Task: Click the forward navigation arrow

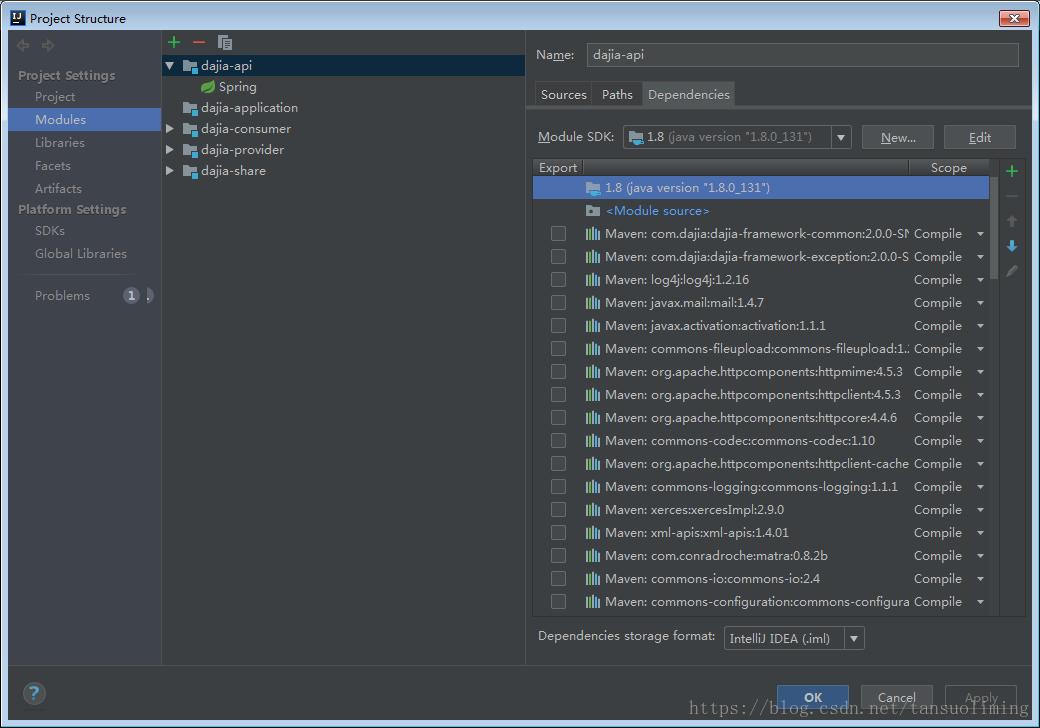Action: point(48,45)
